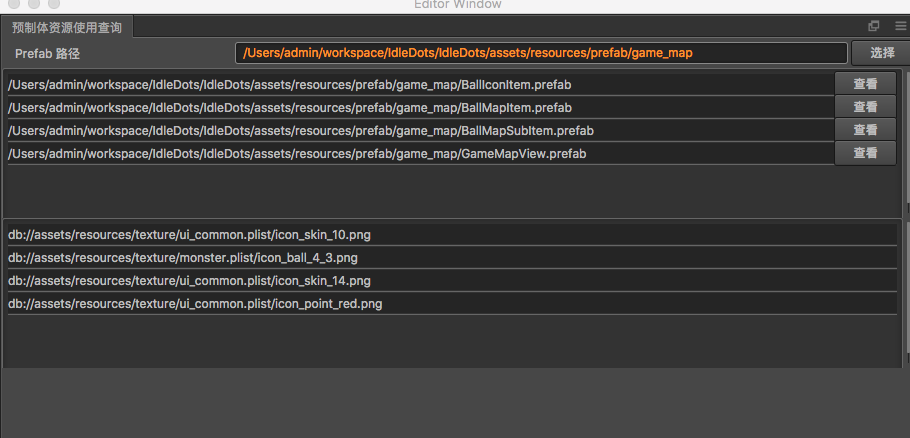Viewport: 910px width, 438px height.
Task: Click 查看 for BallMapSubItem.prefab
Action: point(865,130)
